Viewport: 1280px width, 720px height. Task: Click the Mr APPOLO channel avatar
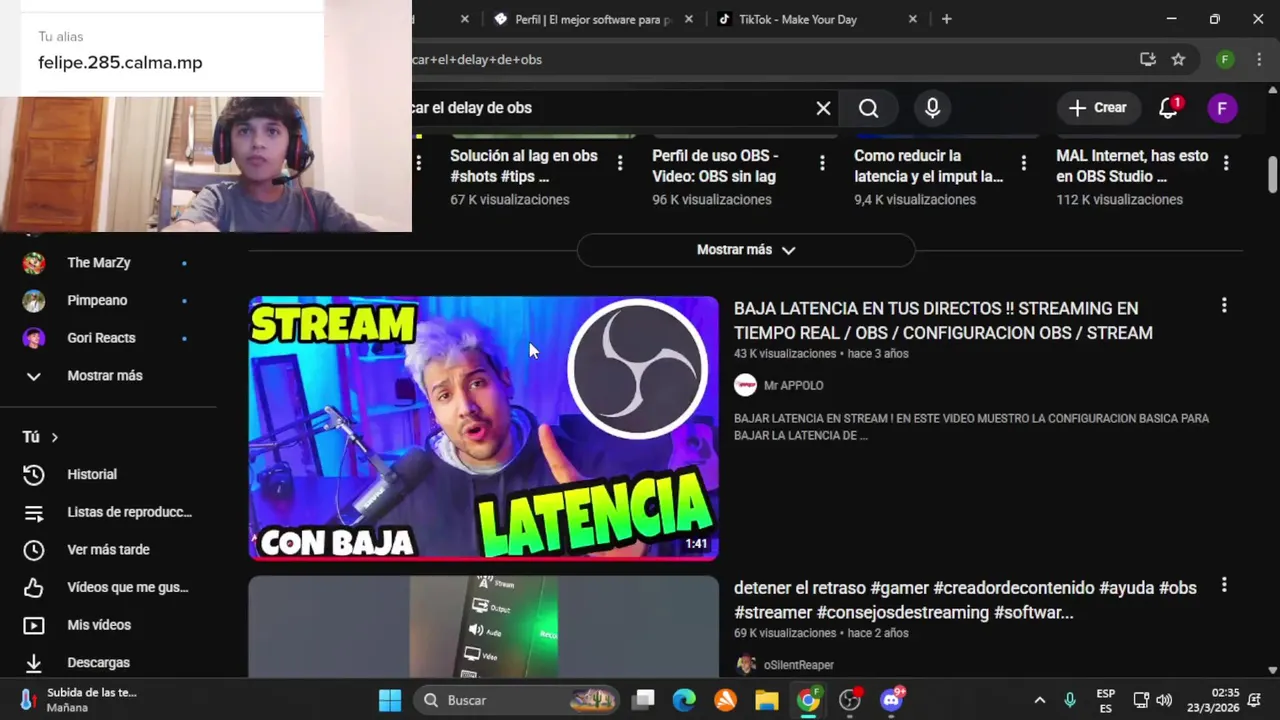click(745, 385)
